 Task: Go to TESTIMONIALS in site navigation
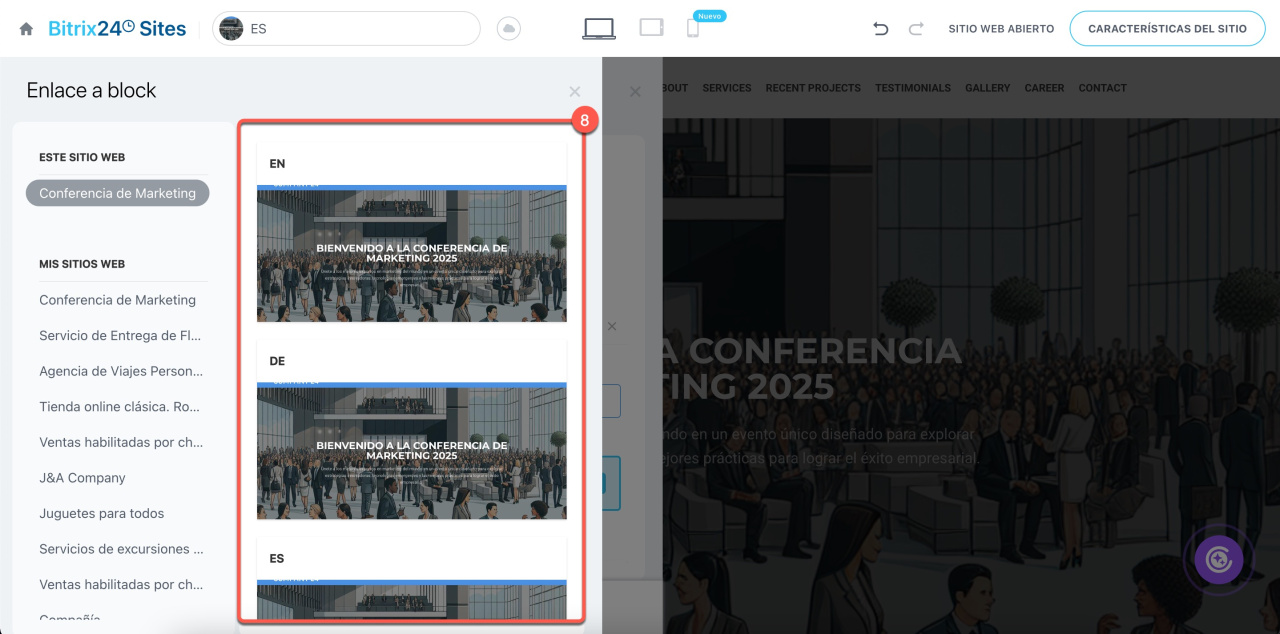tap(913, 88)
